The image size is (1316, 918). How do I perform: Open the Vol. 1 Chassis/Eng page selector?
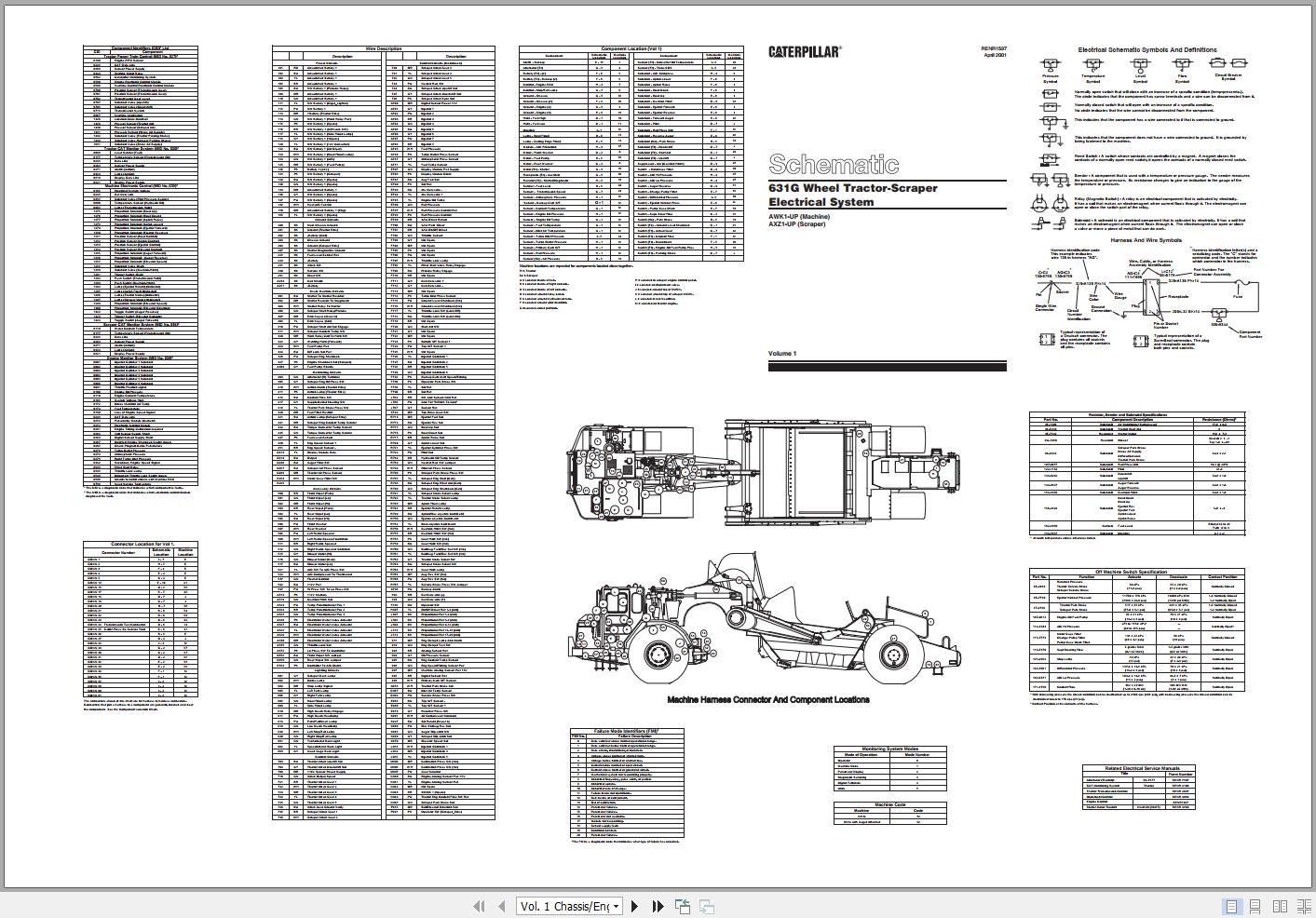(x=563, y=905)
